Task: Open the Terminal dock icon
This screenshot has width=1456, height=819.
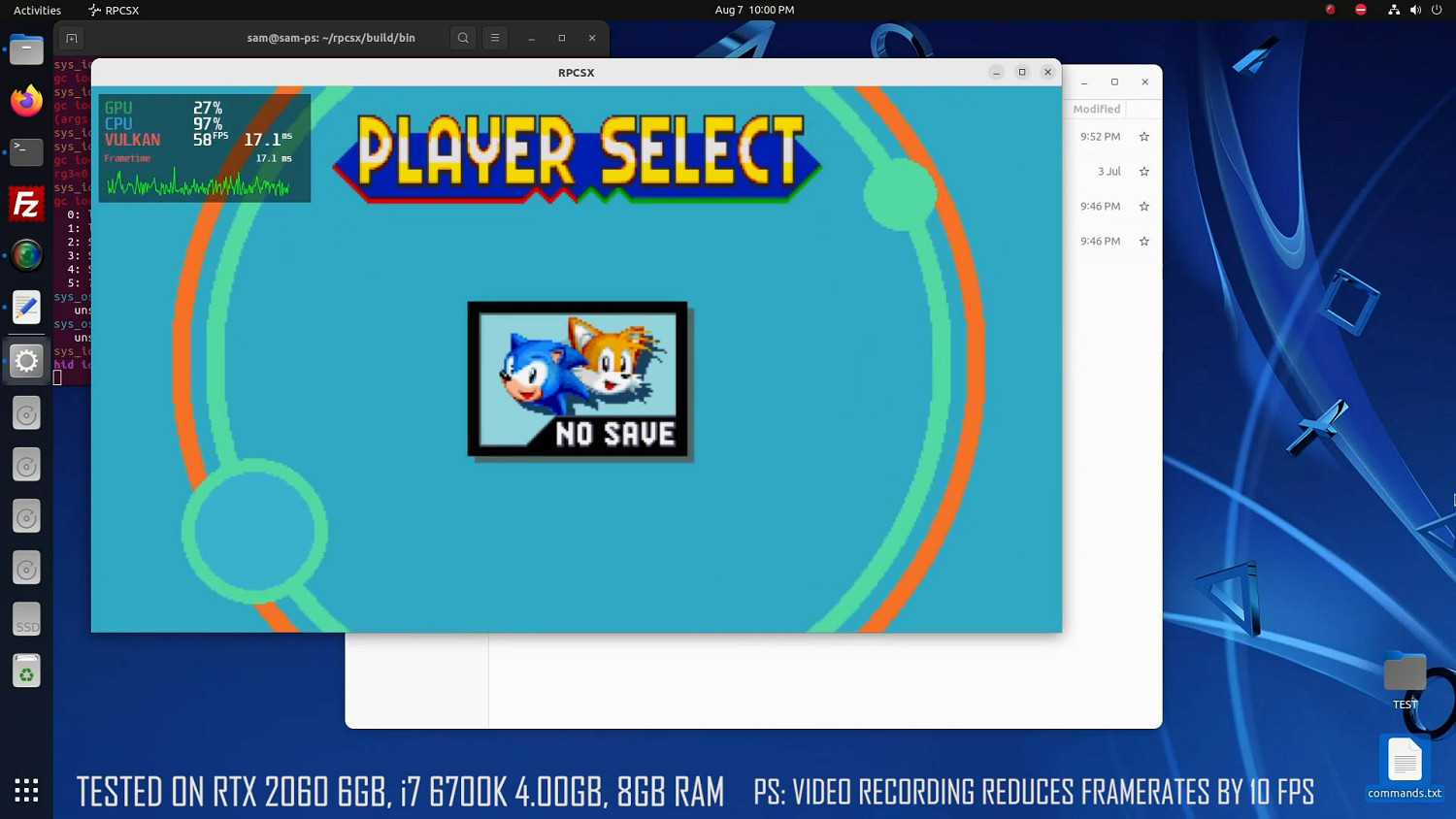Action: point(26,151)
